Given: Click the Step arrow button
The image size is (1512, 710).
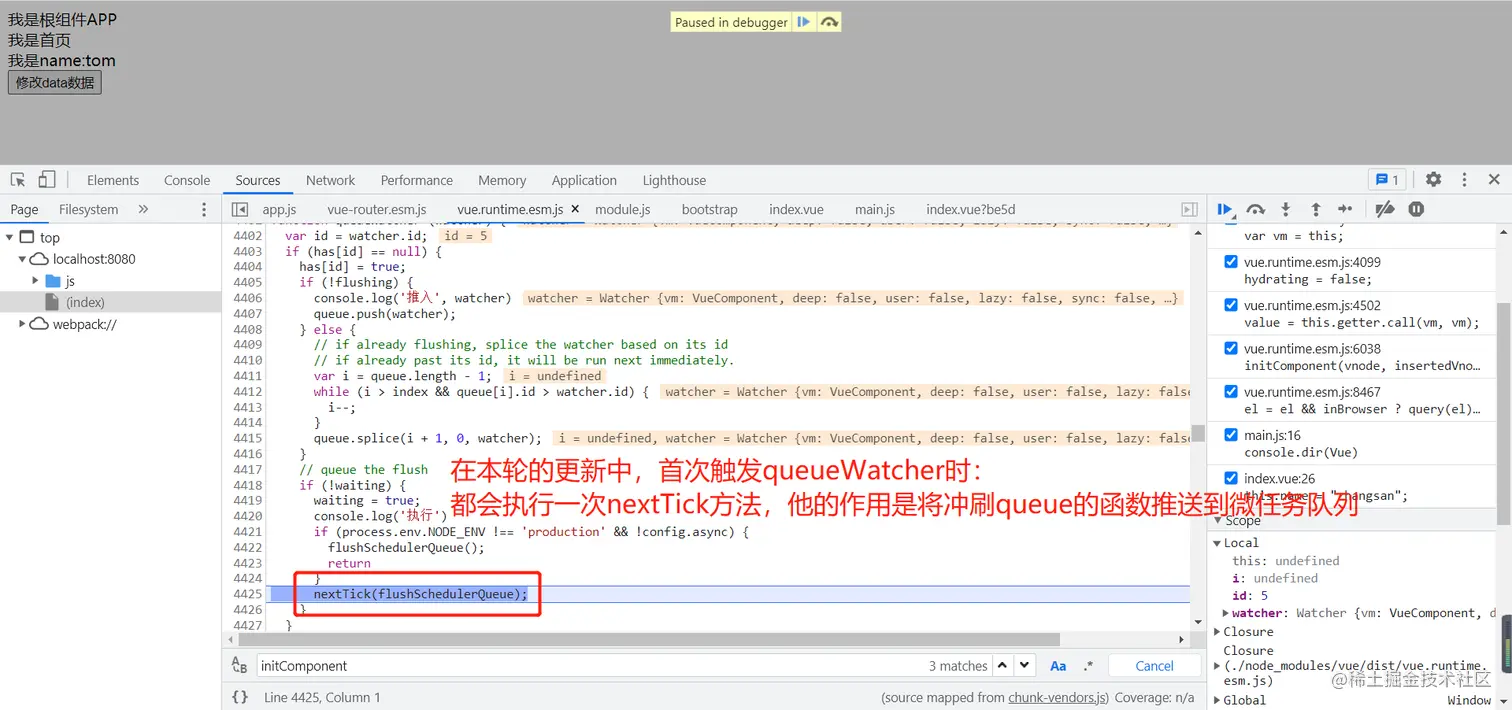Looking at the screenshot, I should (1345, 209).
